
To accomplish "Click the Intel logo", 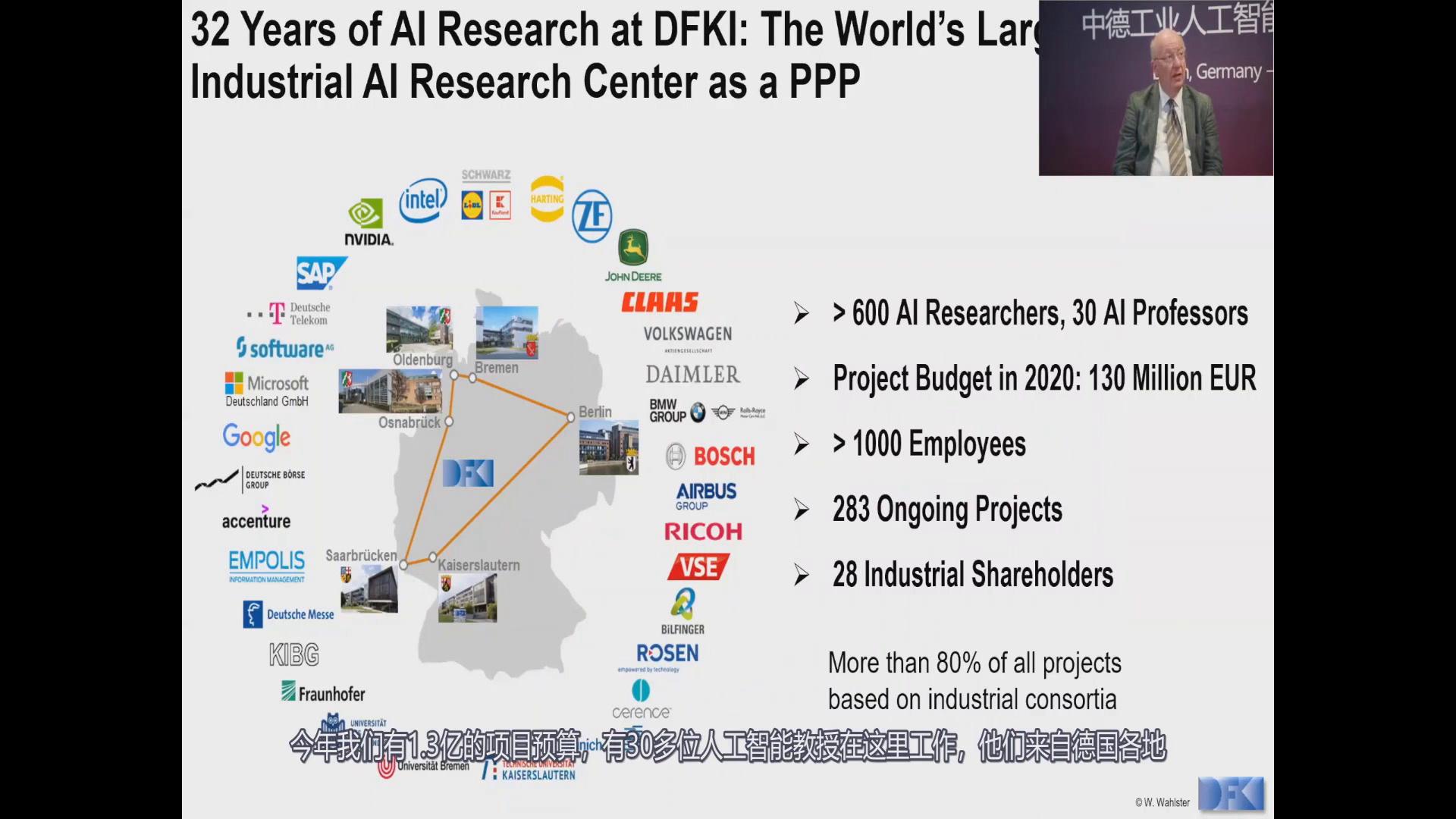I will 423,201.
